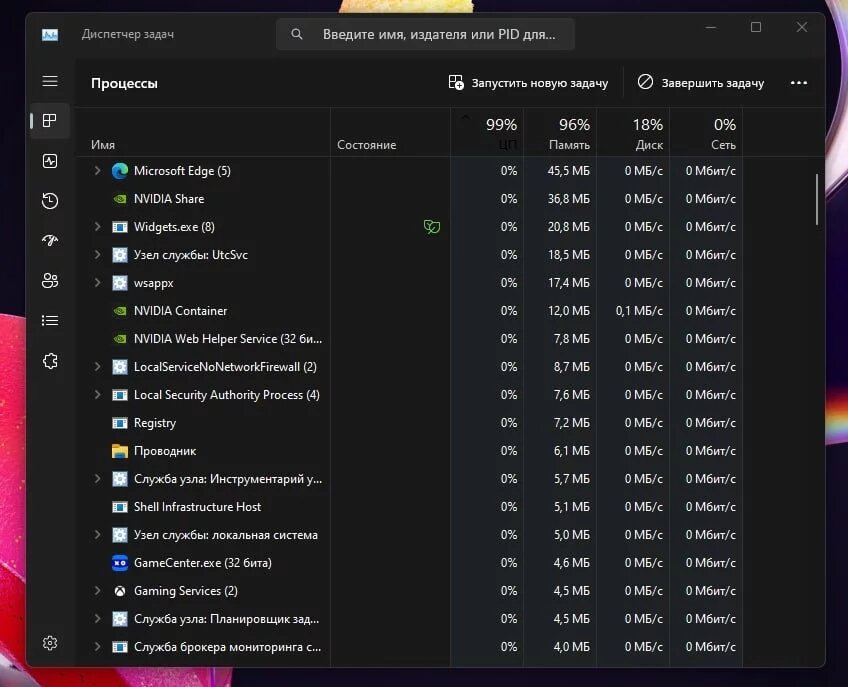Sort by the Память 96% column header
Viewport: 848px width, 687px height.
[560, 133]
